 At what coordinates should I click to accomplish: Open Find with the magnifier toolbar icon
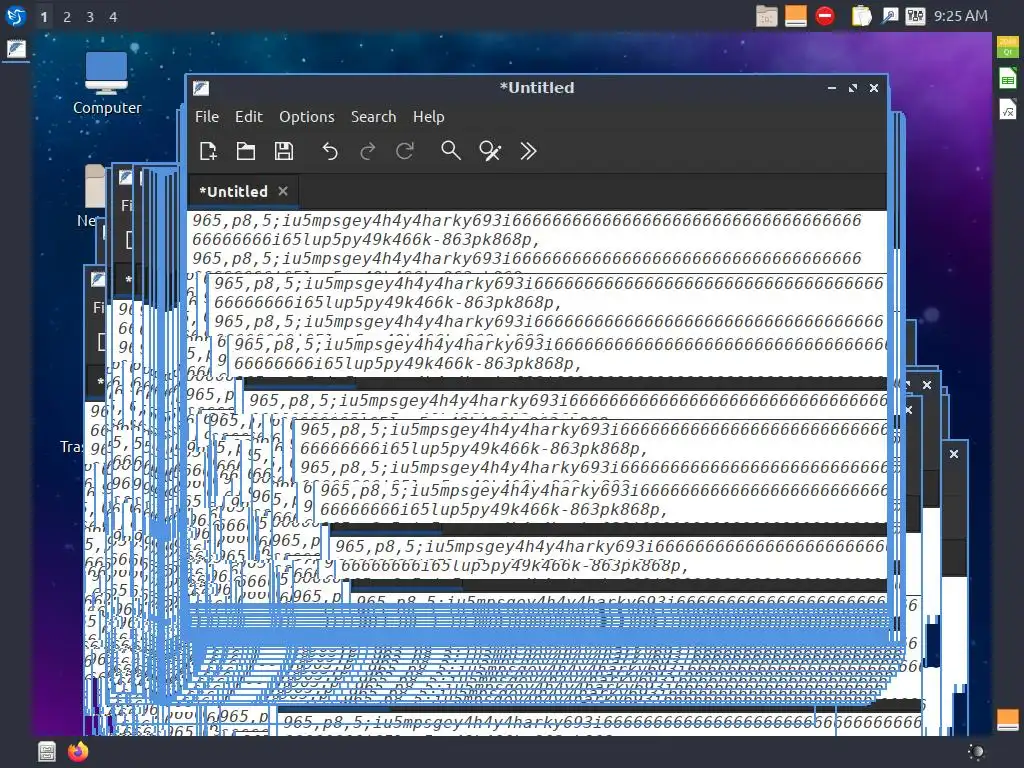(451, 151)
